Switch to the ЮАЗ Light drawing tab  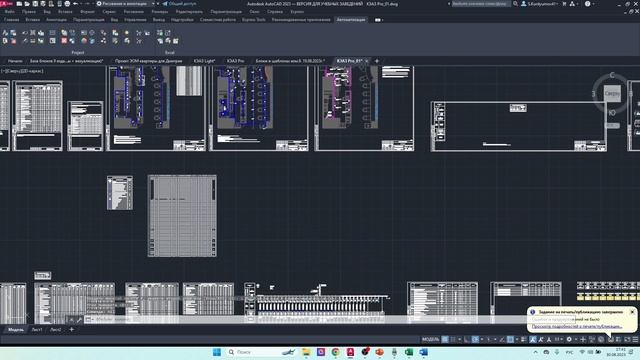pyautogui.click(x=204, y=61)
